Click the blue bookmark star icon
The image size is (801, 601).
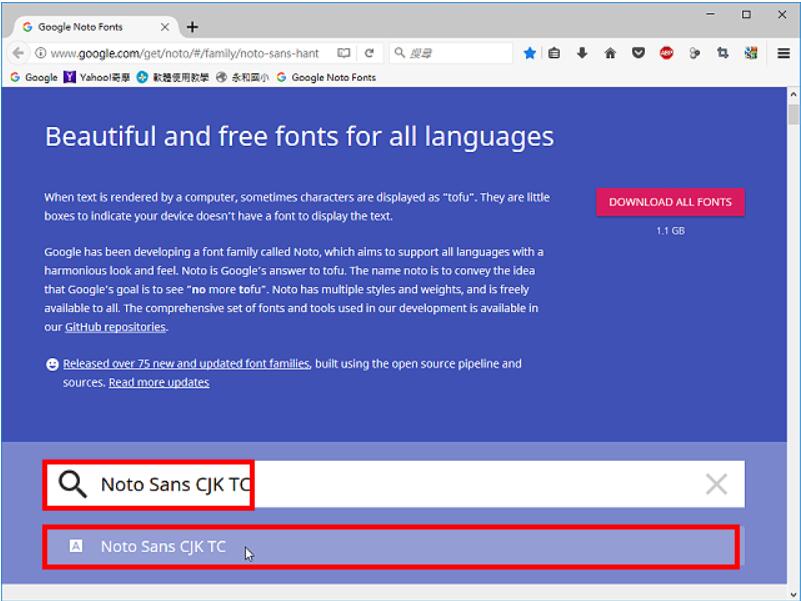pyautogui.click(x=530, y=53)
